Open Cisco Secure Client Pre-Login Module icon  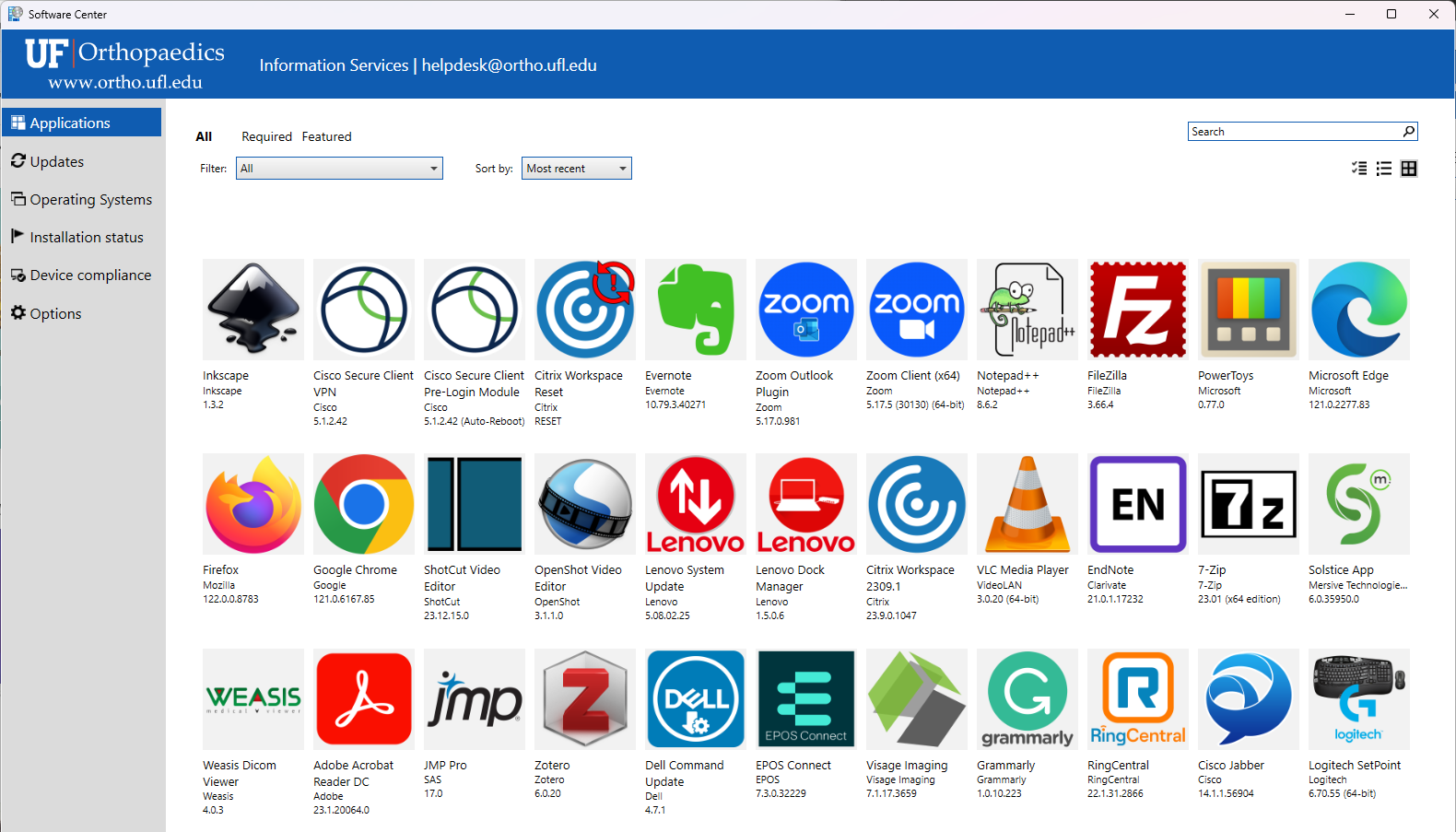pyautogui.click(x=475, y=310)
